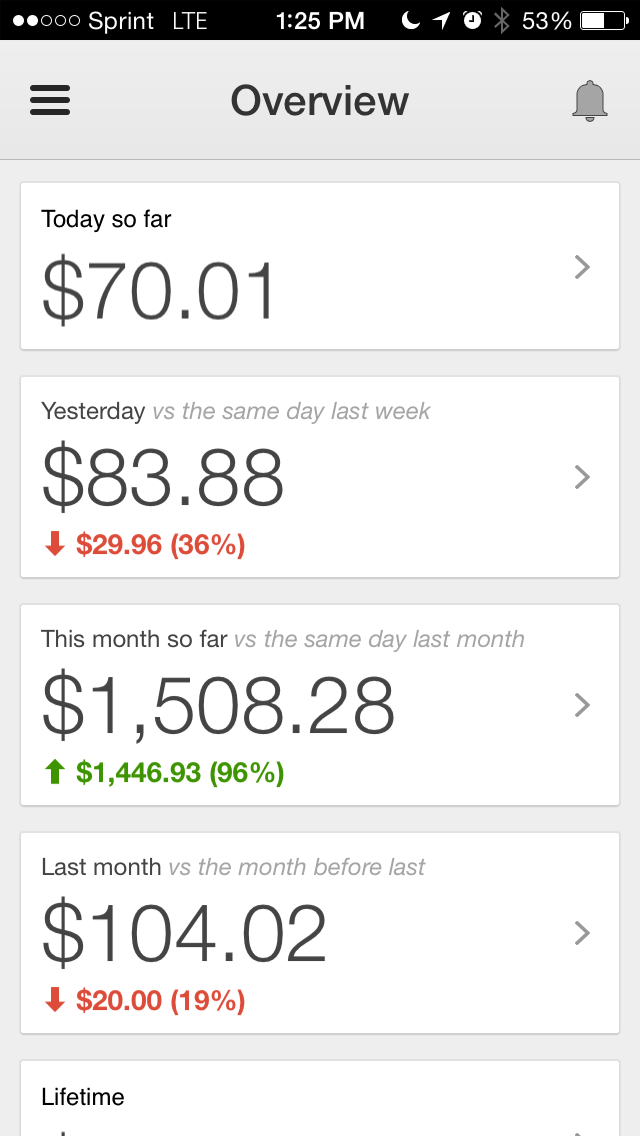Tap the red down arrow beside $29.96
Image resolution: width=640 pixels, height=1136 pixels.
55,545
